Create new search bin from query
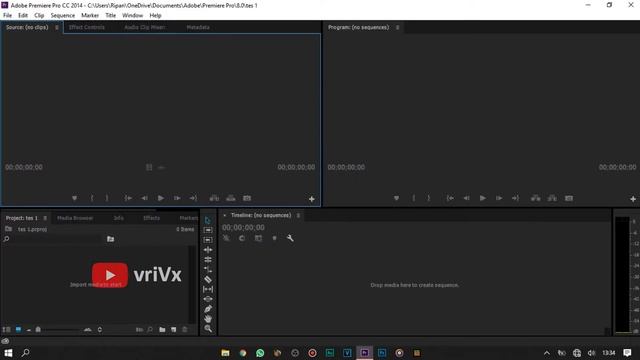The height and width of the screenshot is (360, 640). 111,239
